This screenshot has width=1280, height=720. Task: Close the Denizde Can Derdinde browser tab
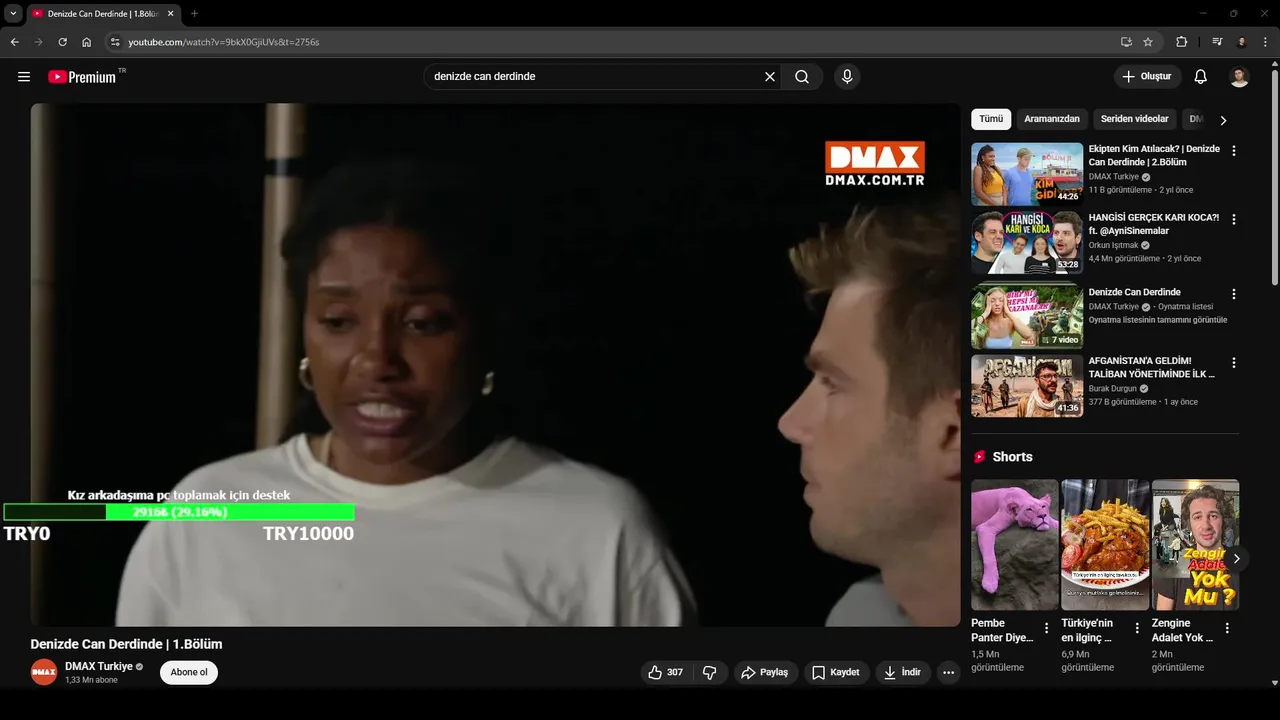[x=170, y=14]
